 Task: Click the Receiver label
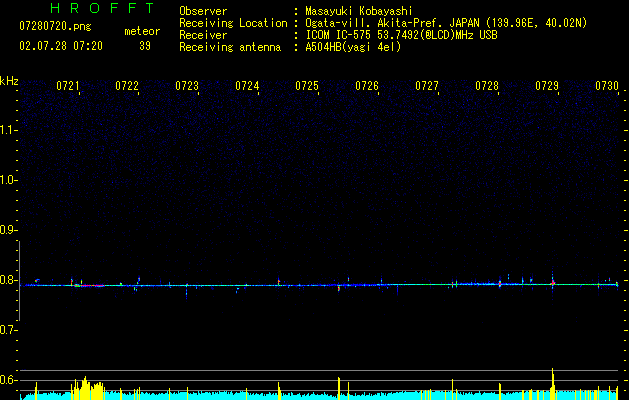203,35
